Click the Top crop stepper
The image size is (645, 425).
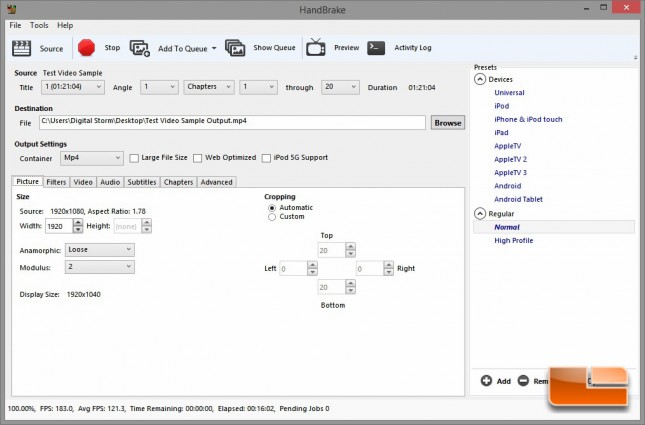(x=350, y=250)
